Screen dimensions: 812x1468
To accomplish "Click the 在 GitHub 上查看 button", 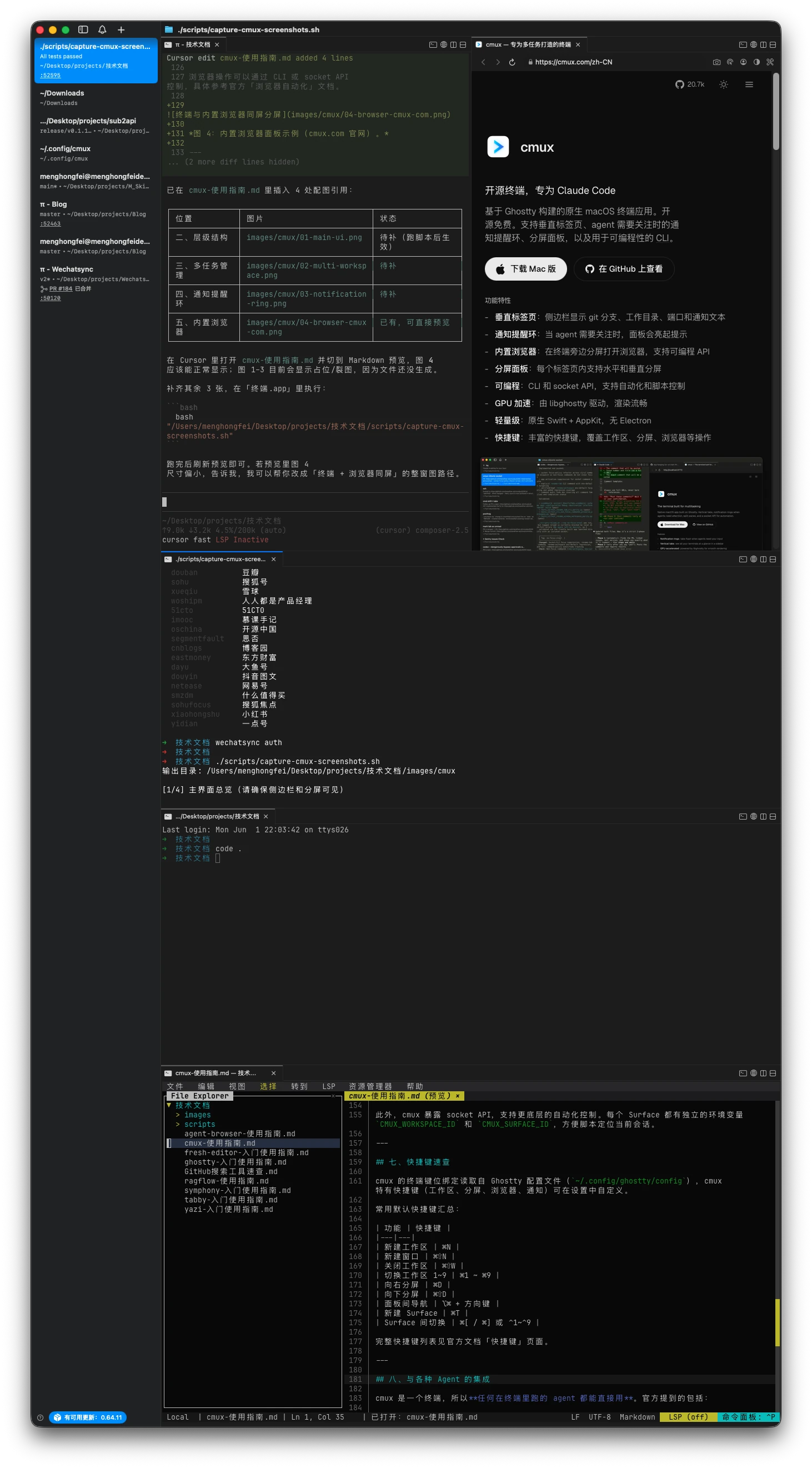I will [624, 269].
